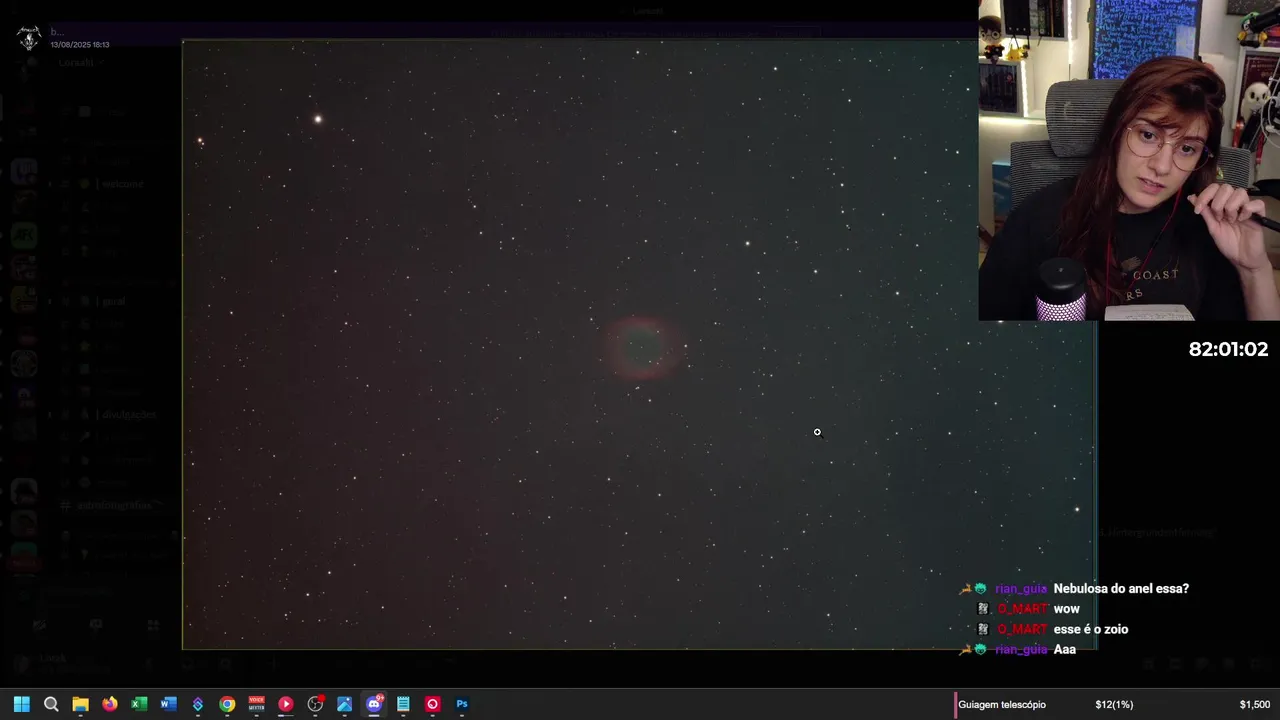1280x720 pixels.
Task: Click the webcam overlay
Action: [x=1129, y=160]
